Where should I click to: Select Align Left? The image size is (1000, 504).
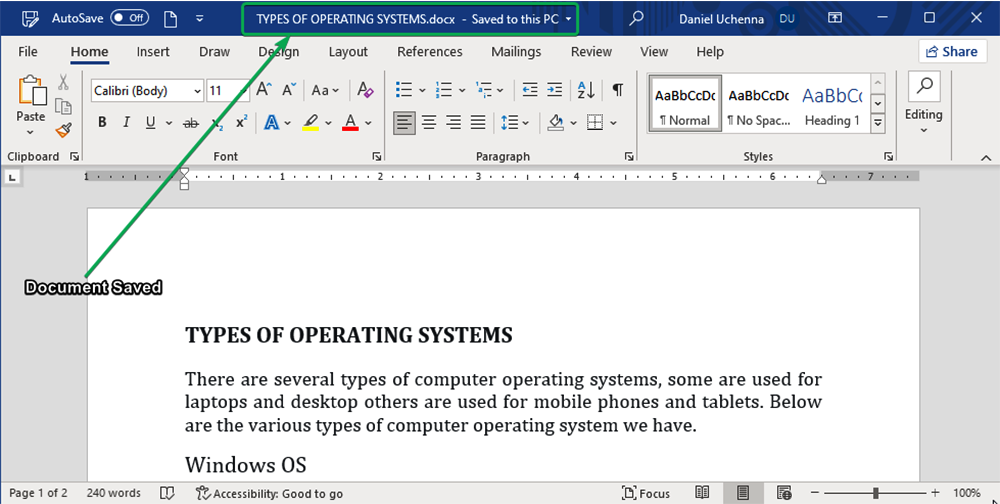(x=404, y=122)
